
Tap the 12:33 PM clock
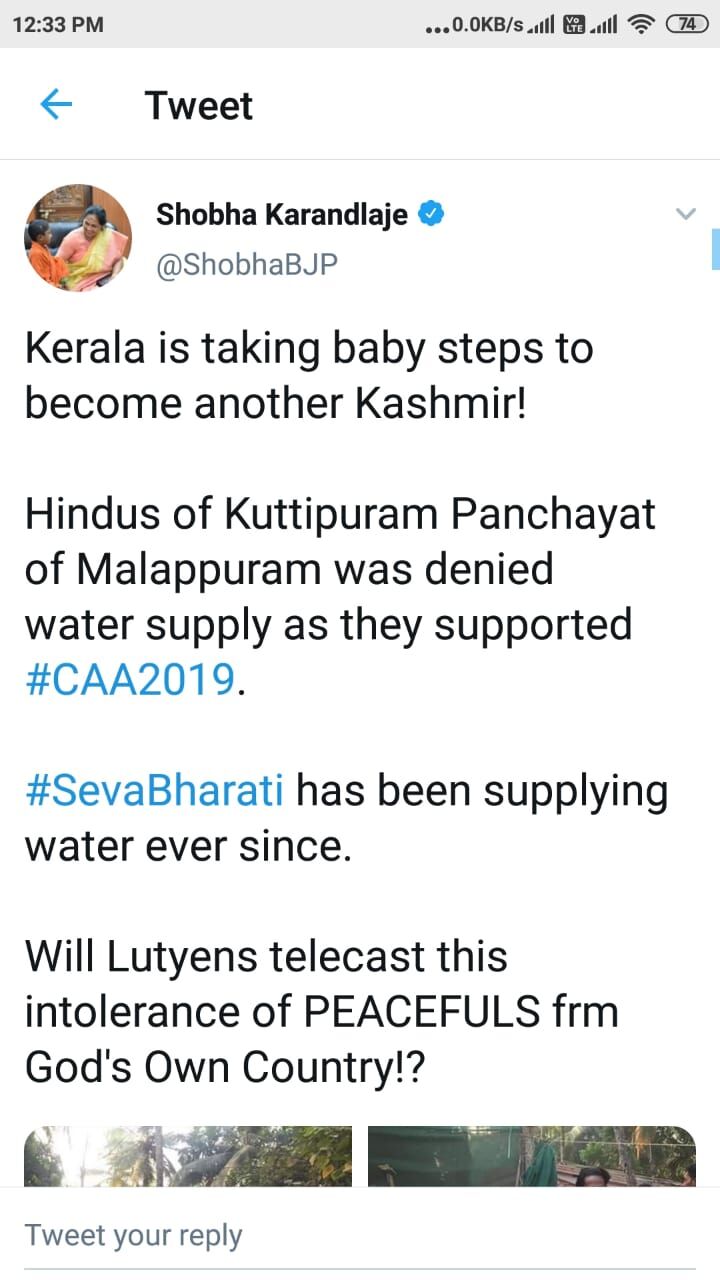(x=58, y=24)
